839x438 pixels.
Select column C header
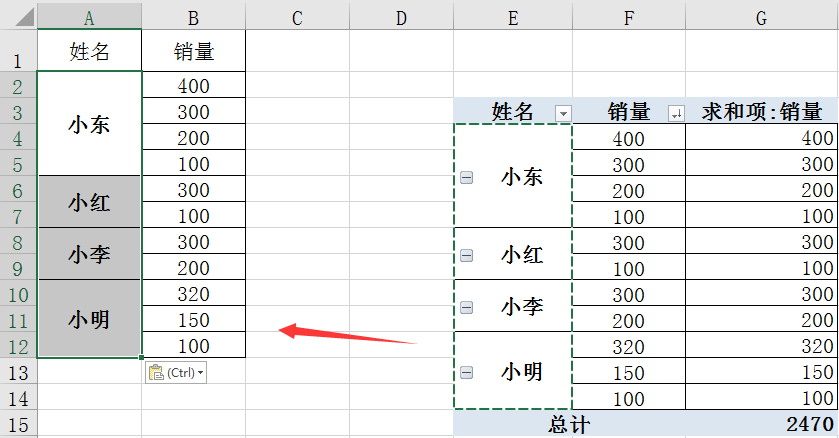(x=298, y=18)
